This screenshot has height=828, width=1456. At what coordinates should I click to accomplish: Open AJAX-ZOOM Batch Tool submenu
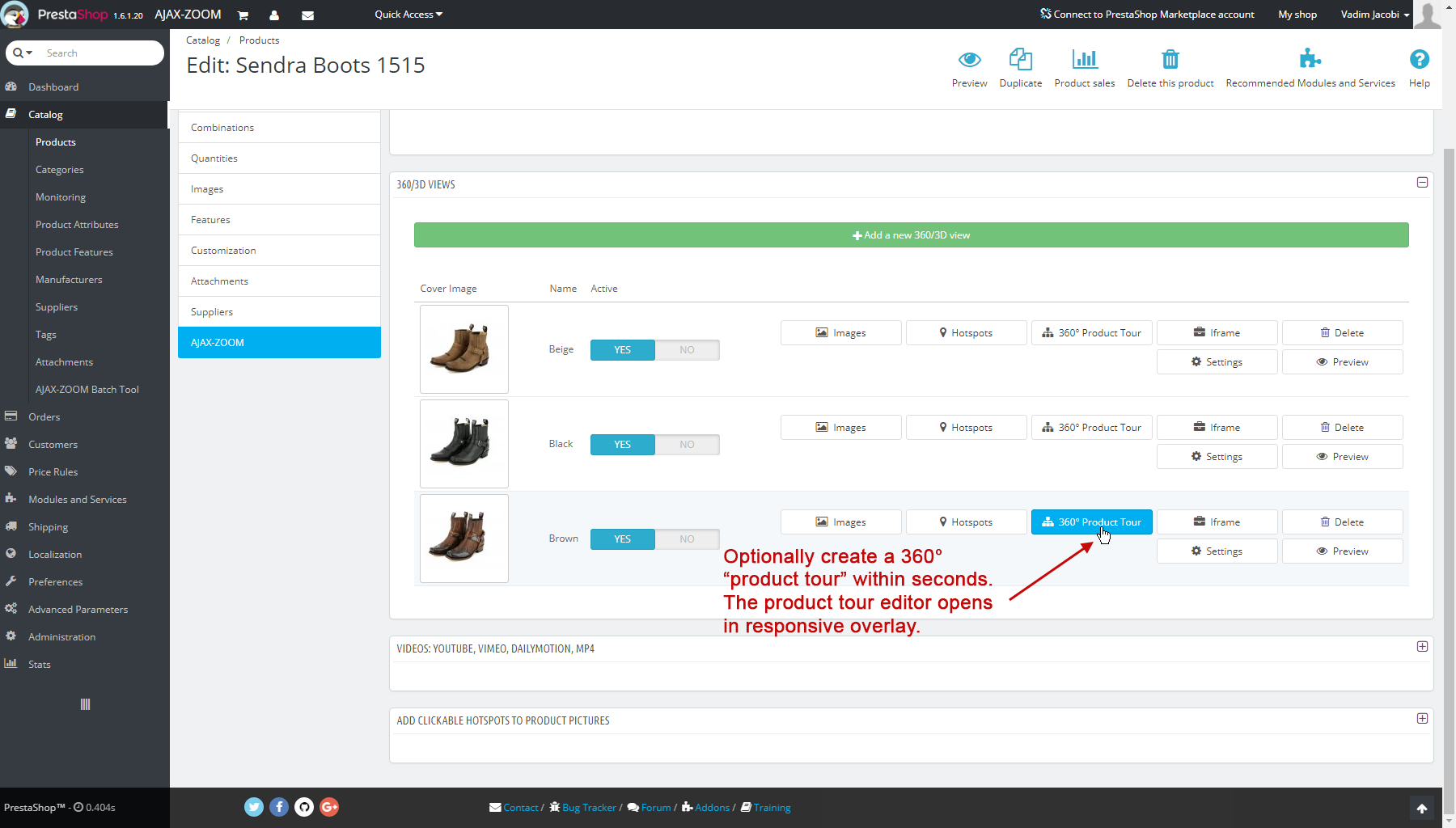point(87,390)
